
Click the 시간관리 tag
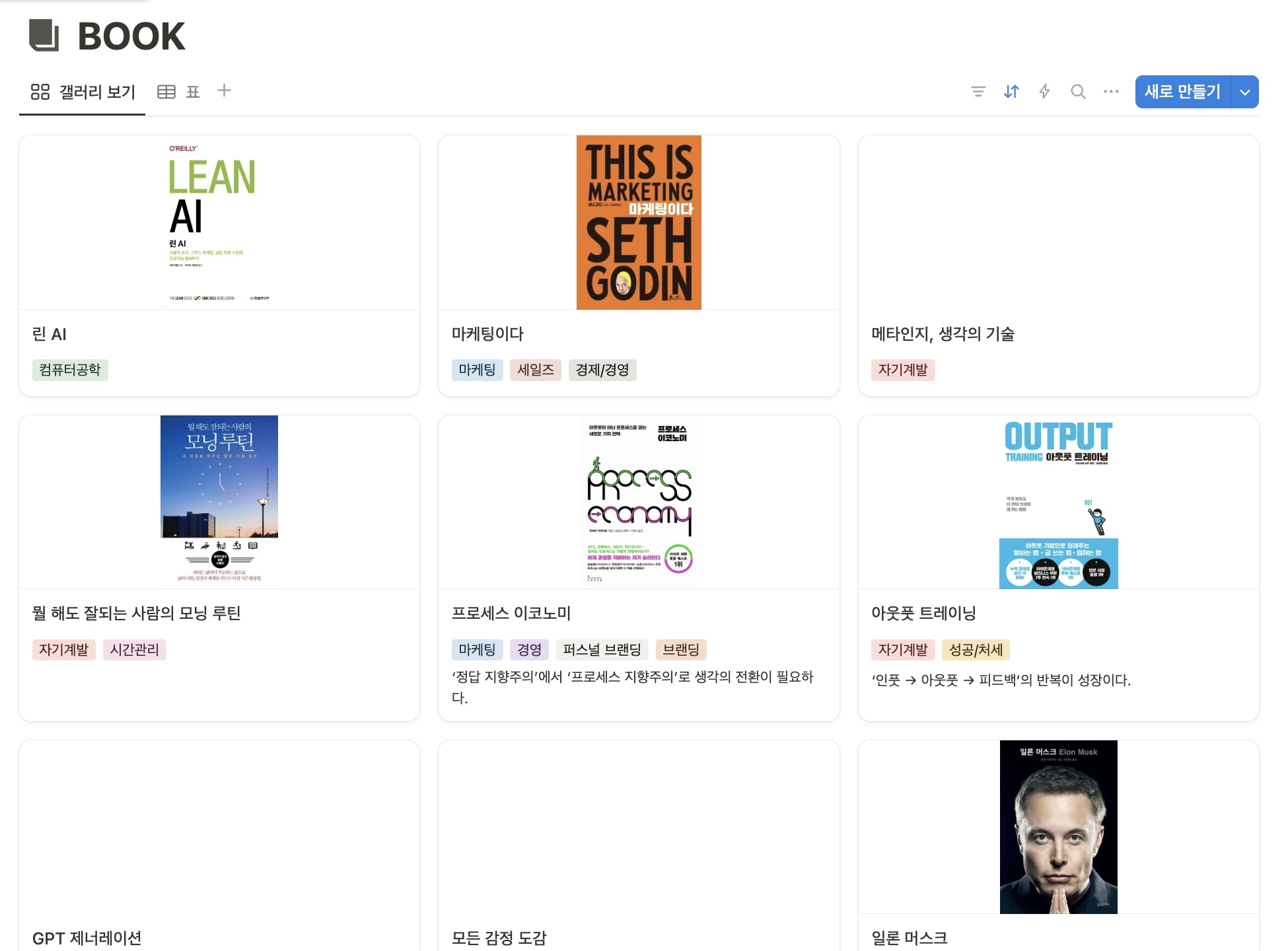click(135, 650)
